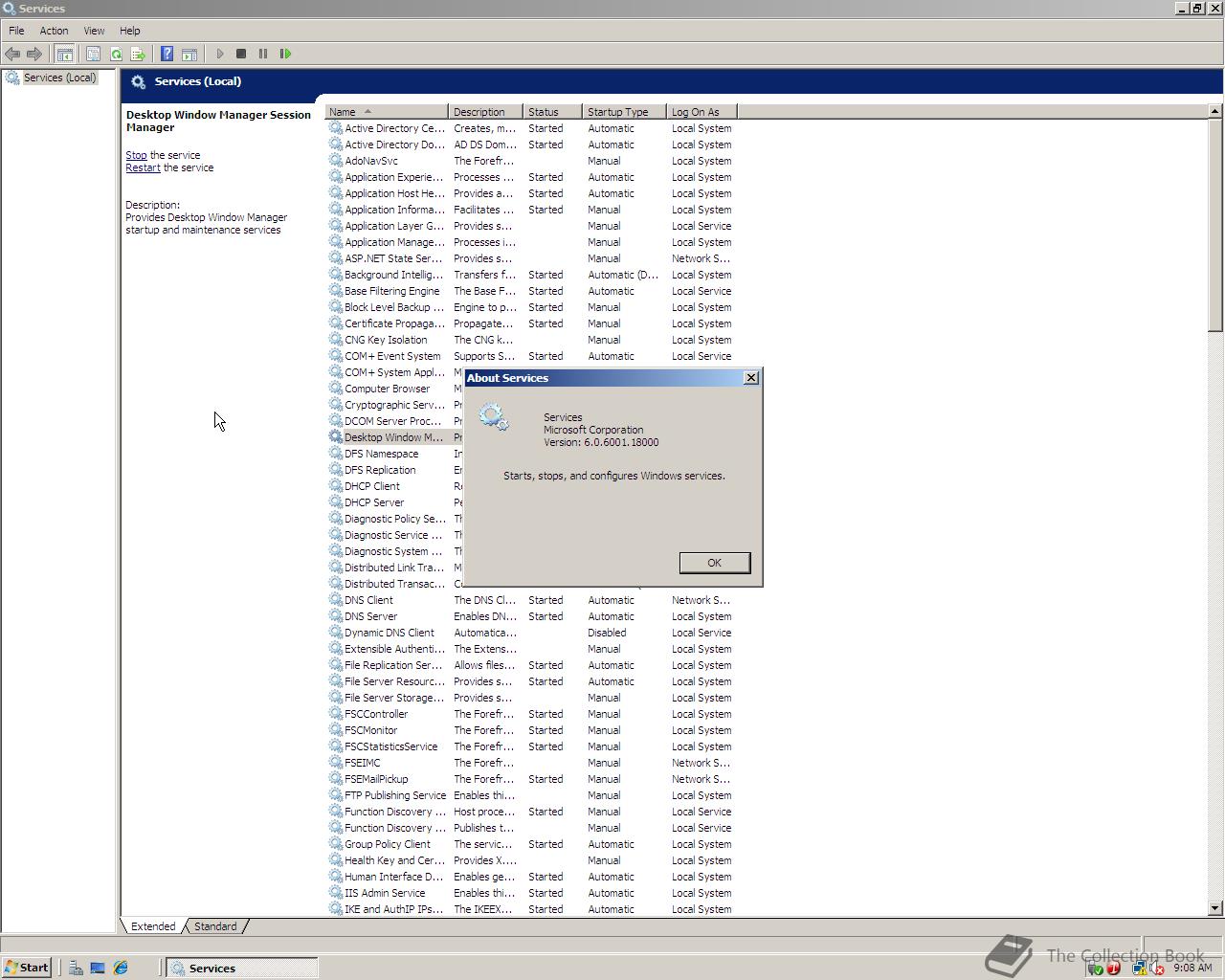Open the View menu
Screen dimensions: 1225x980
94,31
